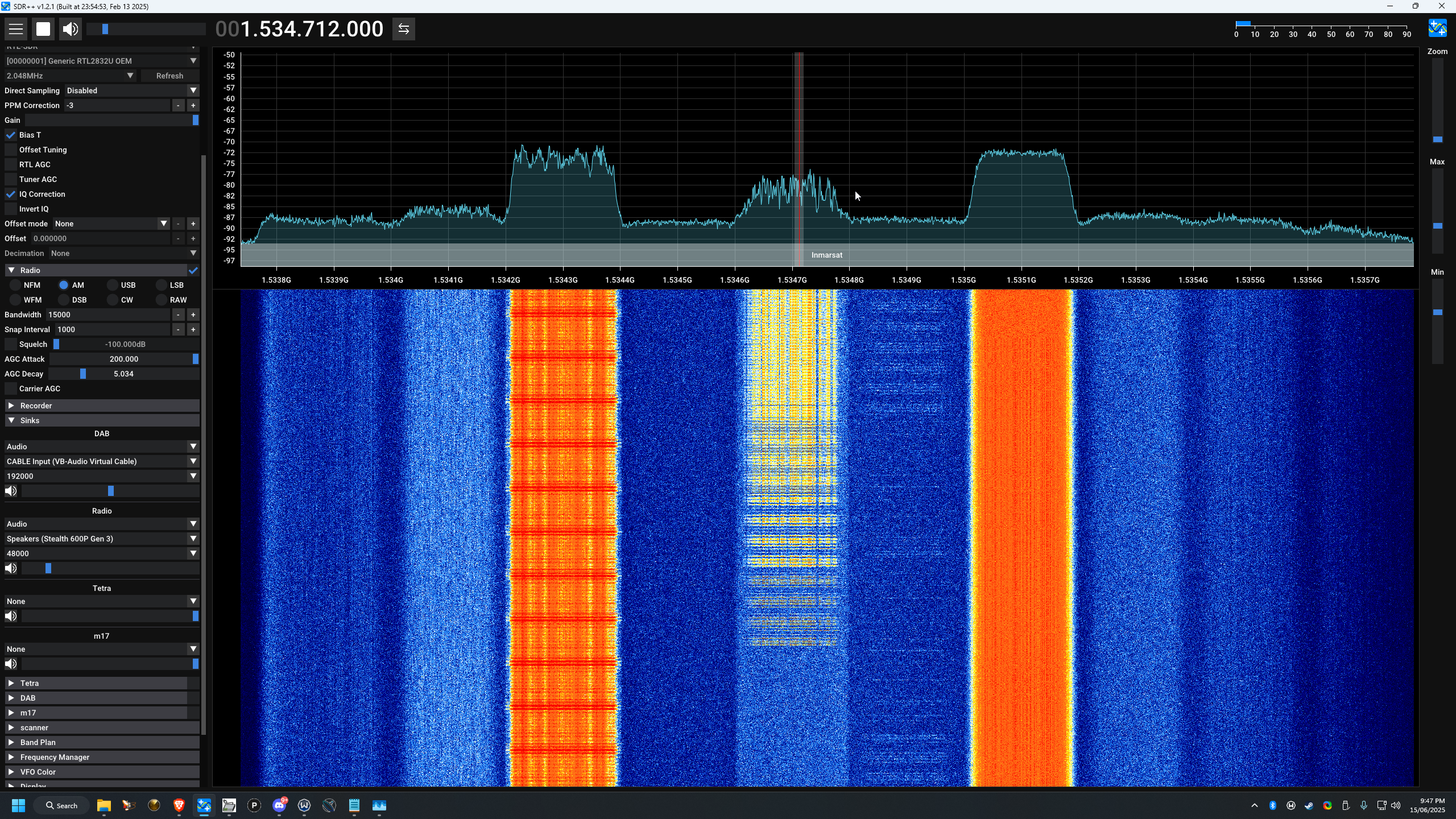Open the Notepad taskbar icon
This screenshot has height=819, width=1456.
coord(354,805)
